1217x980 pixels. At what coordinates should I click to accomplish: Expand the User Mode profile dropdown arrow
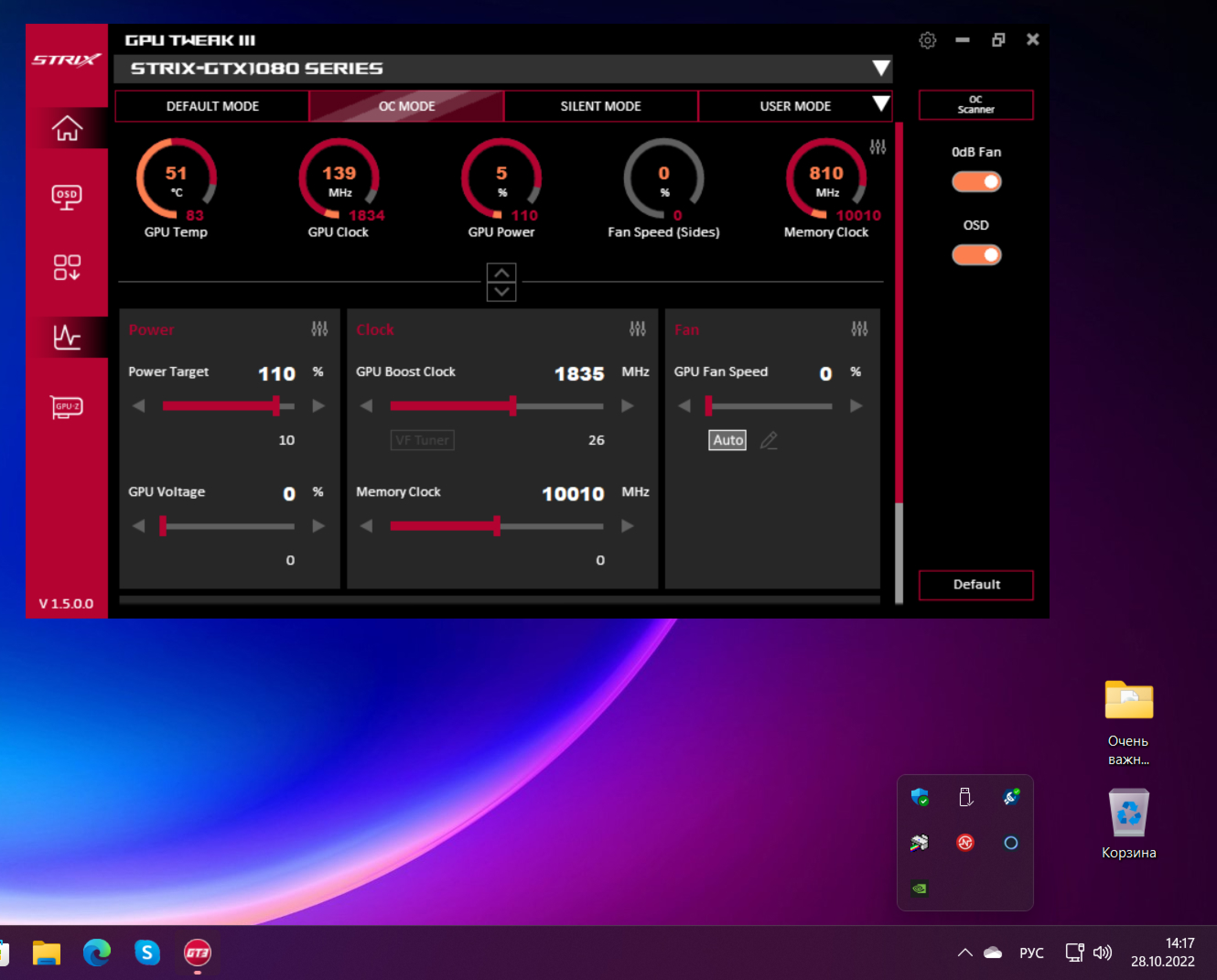click(x=881, y=104)
